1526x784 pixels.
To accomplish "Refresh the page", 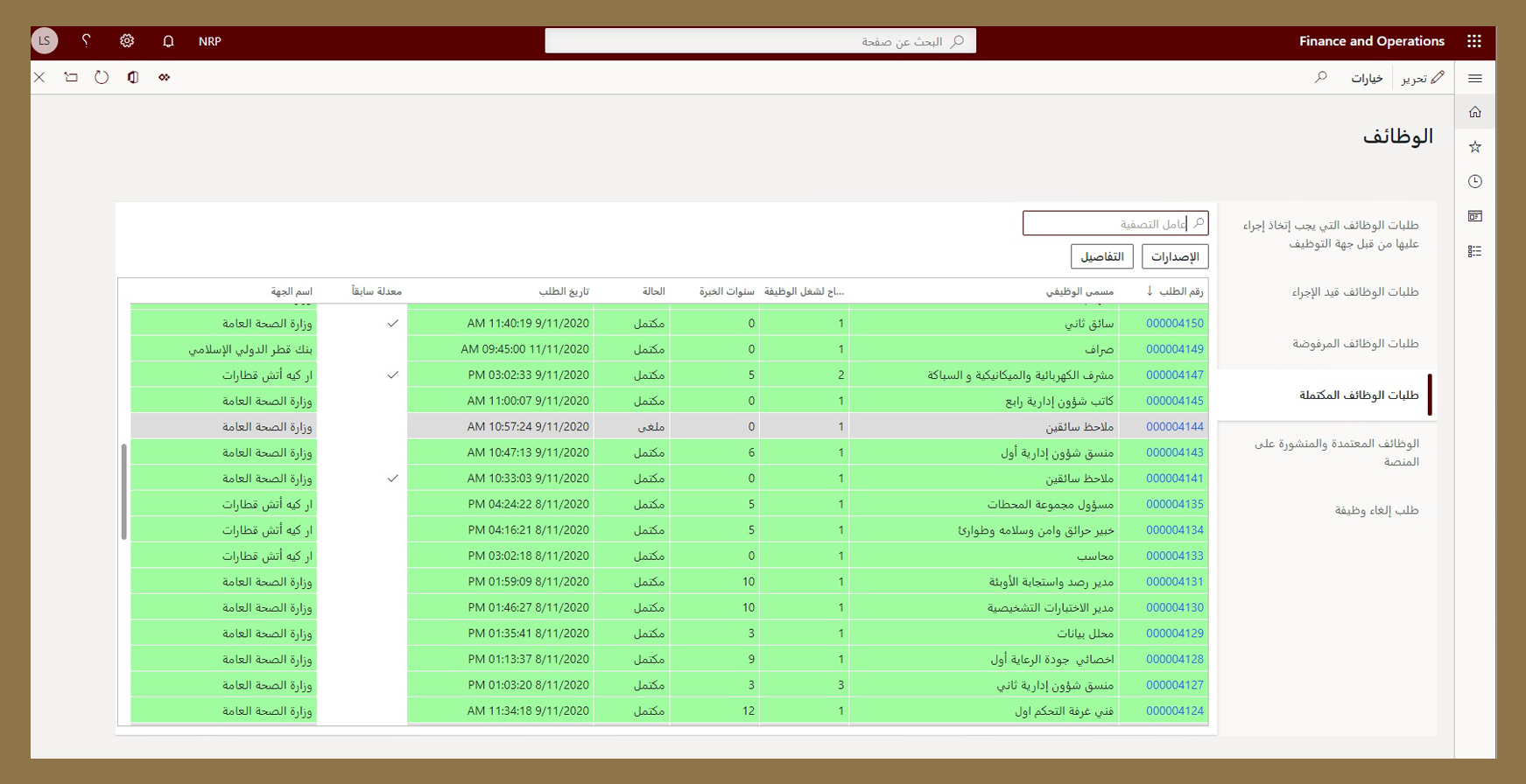I will coord(102,77).
